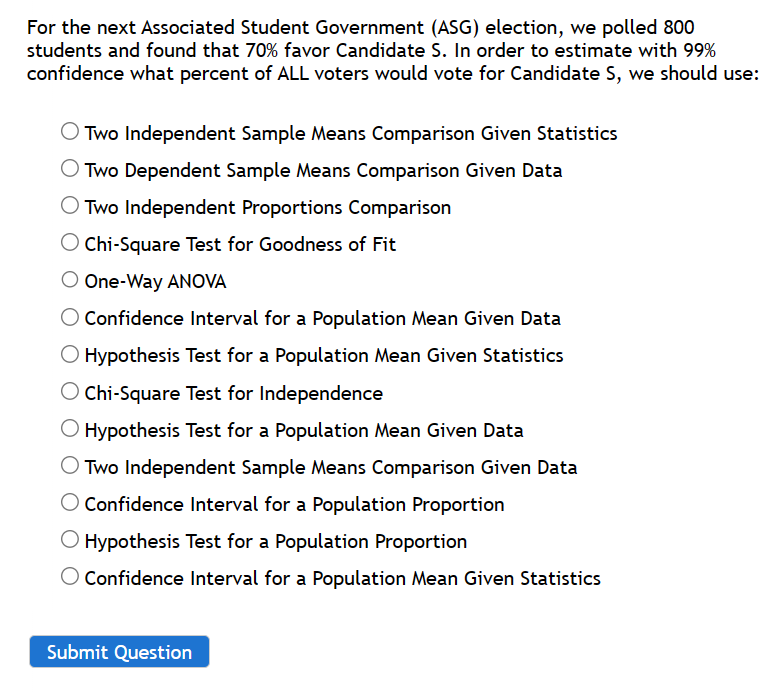Click the Submit Question button
The width and height of the screenshot is (782, 696).
coord(119,652)
